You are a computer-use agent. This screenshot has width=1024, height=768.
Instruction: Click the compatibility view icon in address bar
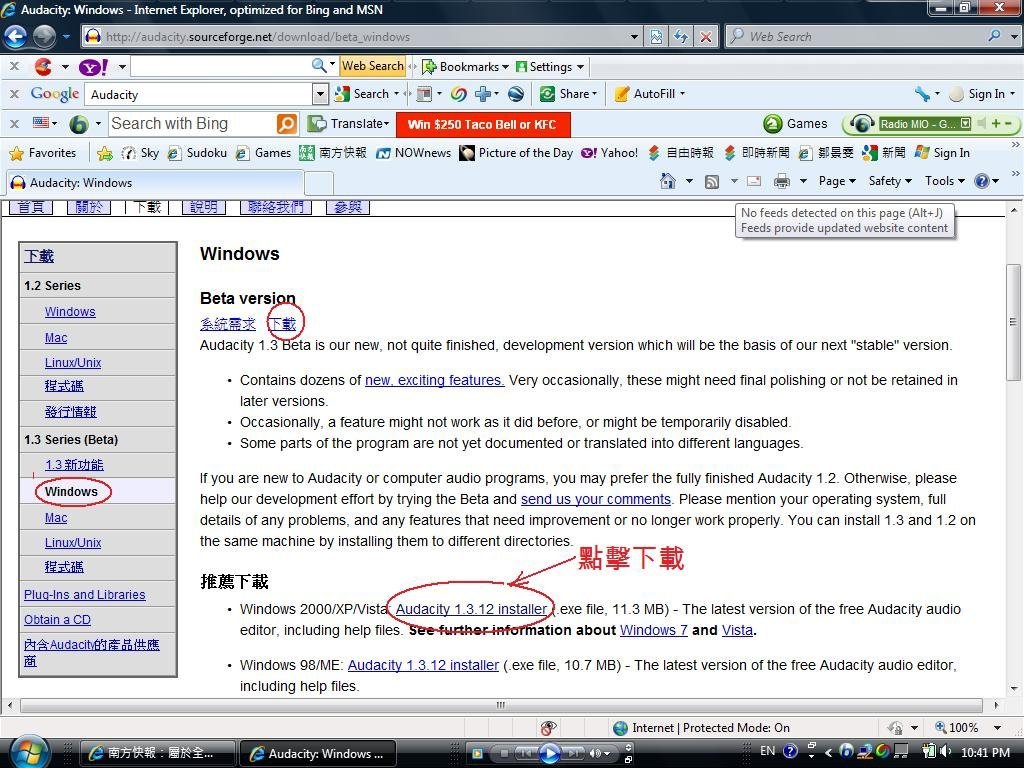click(656, 37)
